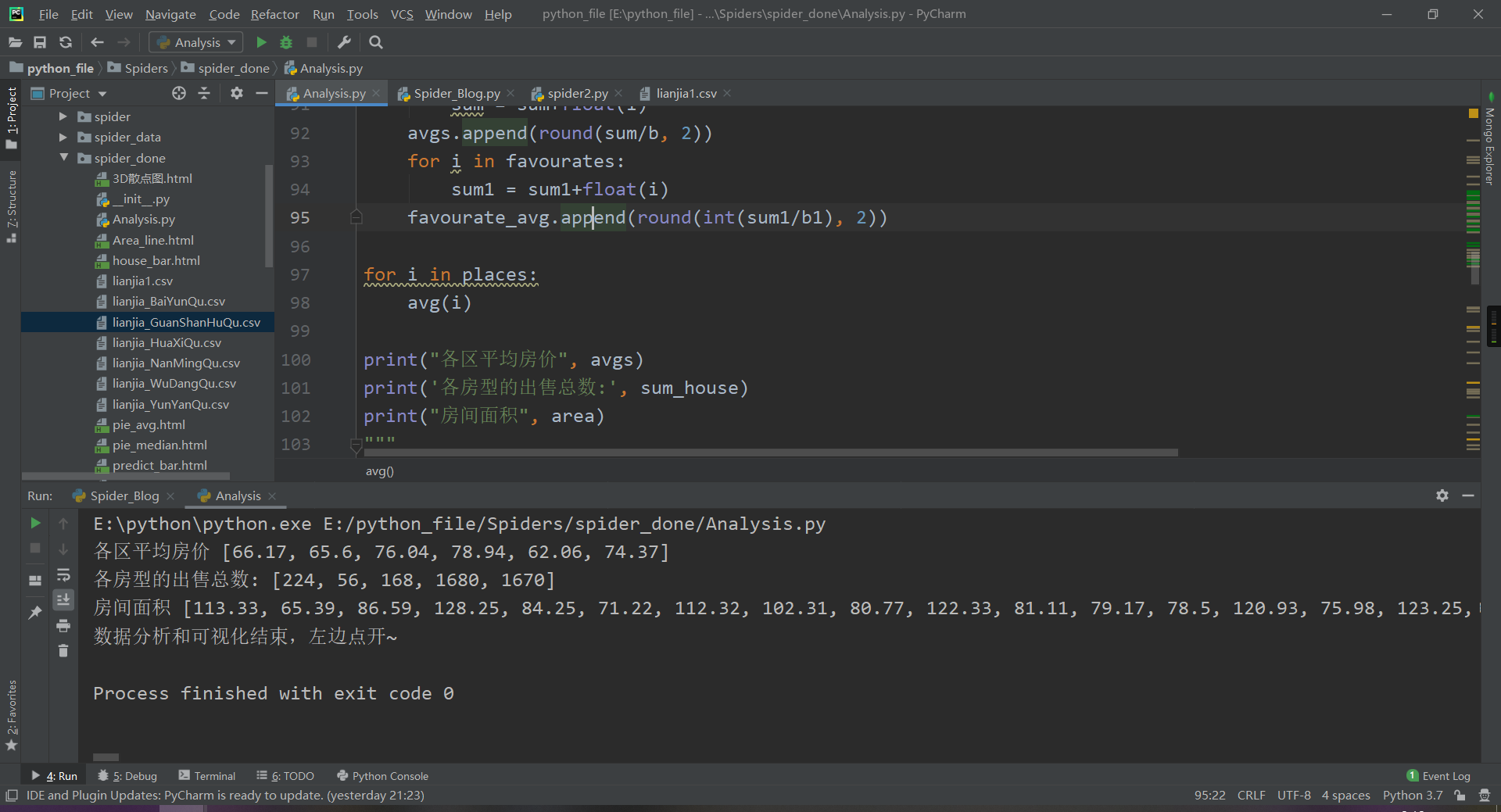The height and width of the screenshot is (812, 1501).
Task: Toggle soft-wrap in Run console
Action: tap(63, 574)
